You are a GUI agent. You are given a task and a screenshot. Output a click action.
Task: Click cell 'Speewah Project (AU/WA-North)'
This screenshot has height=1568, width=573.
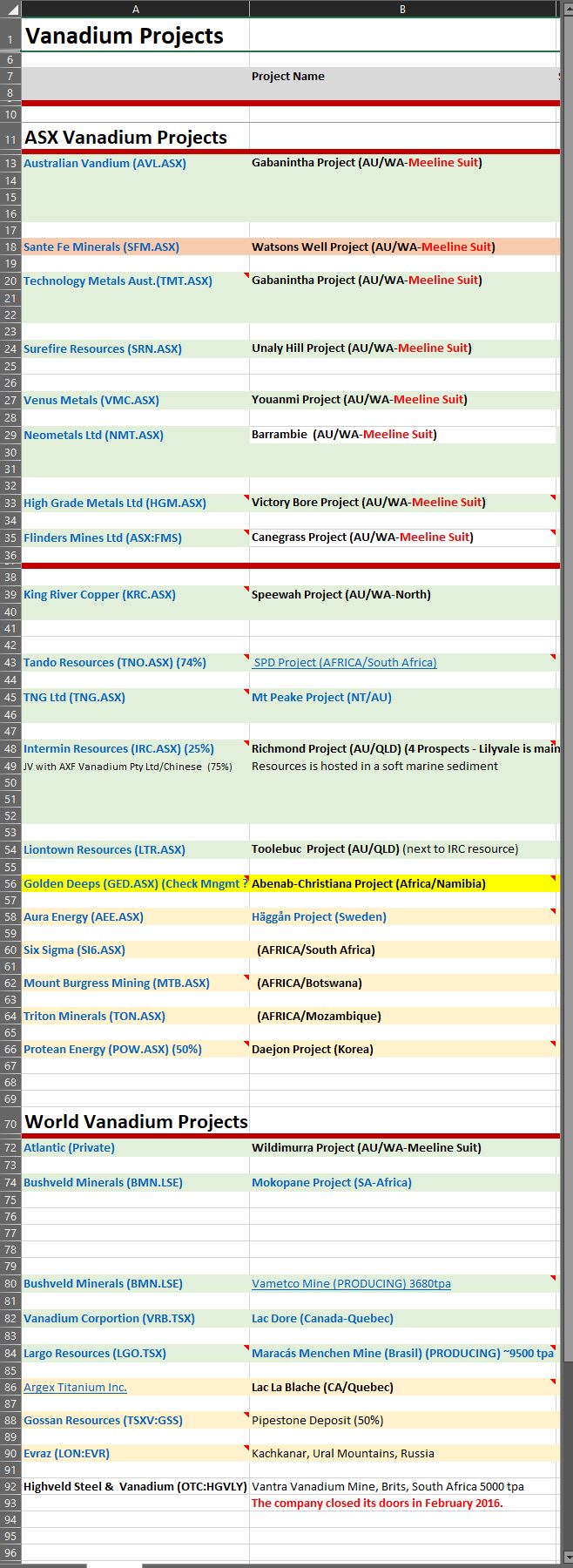403,594
